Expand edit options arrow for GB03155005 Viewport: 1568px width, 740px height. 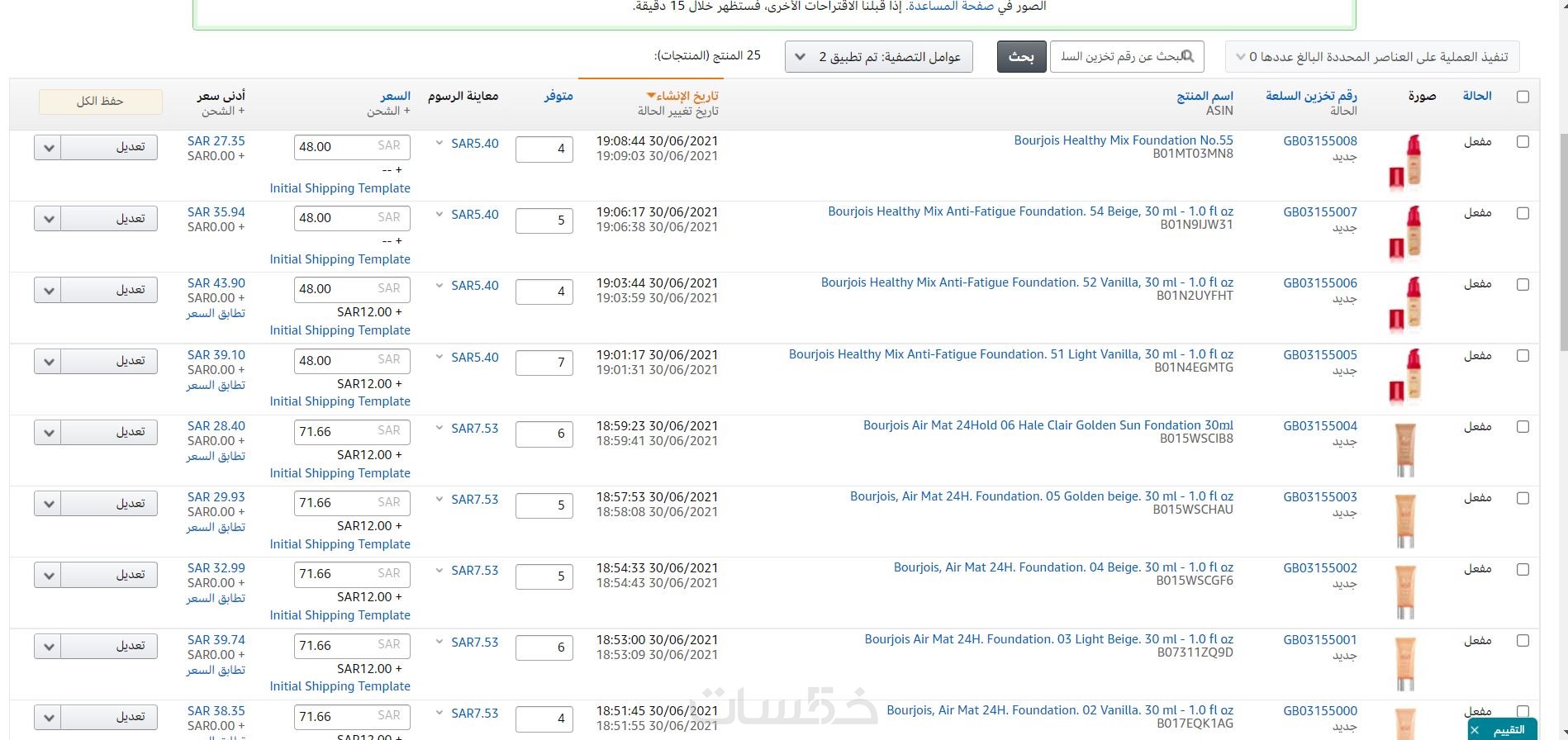coord(48,362)
